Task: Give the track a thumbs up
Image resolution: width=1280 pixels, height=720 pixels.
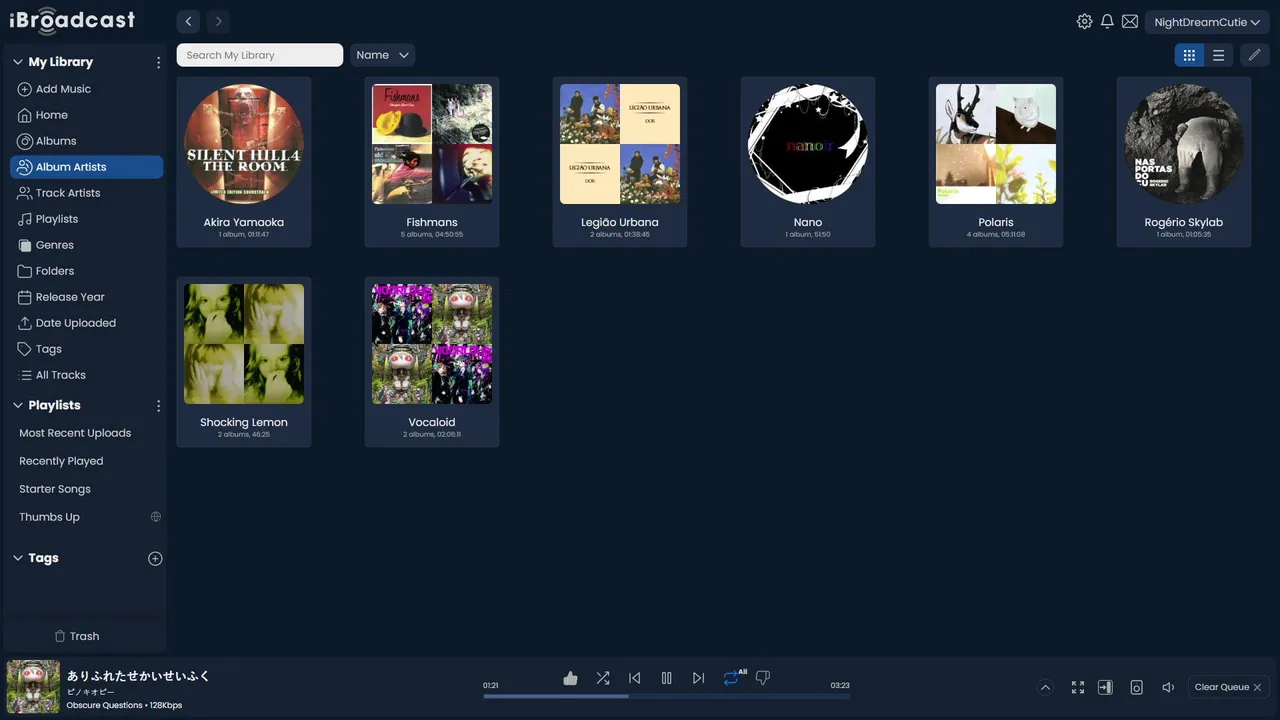Action: 570,678
